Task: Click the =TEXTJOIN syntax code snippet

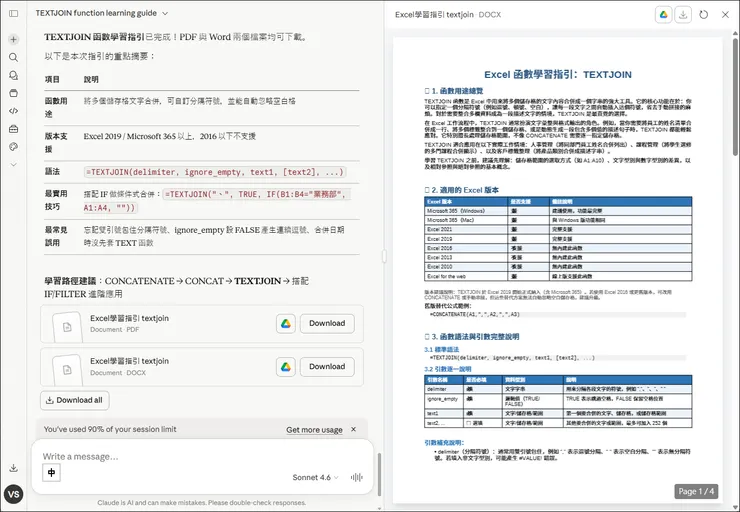Action: (215, 172)
